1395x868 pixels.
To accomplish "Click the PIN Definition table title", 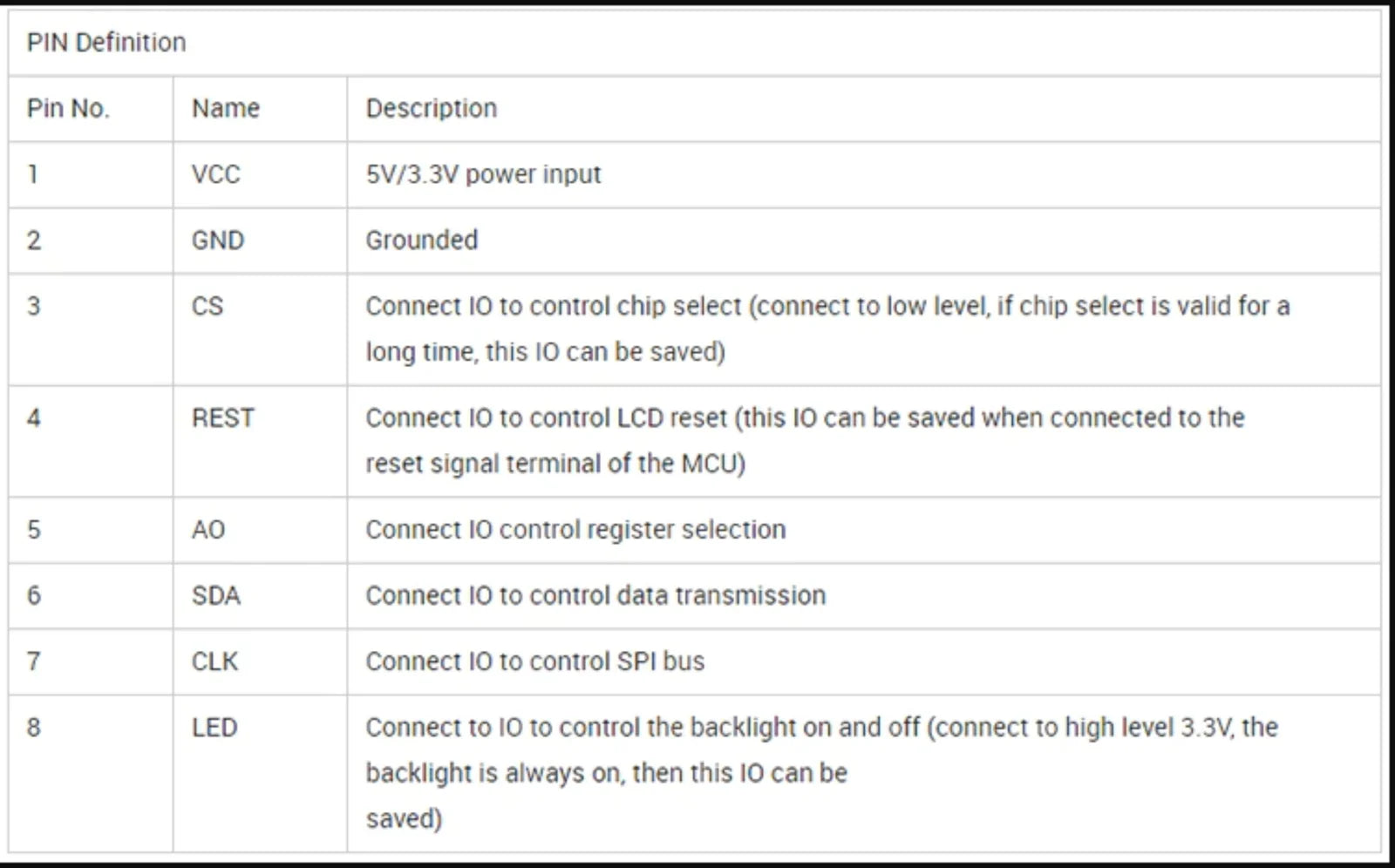I will coord(106,42).
